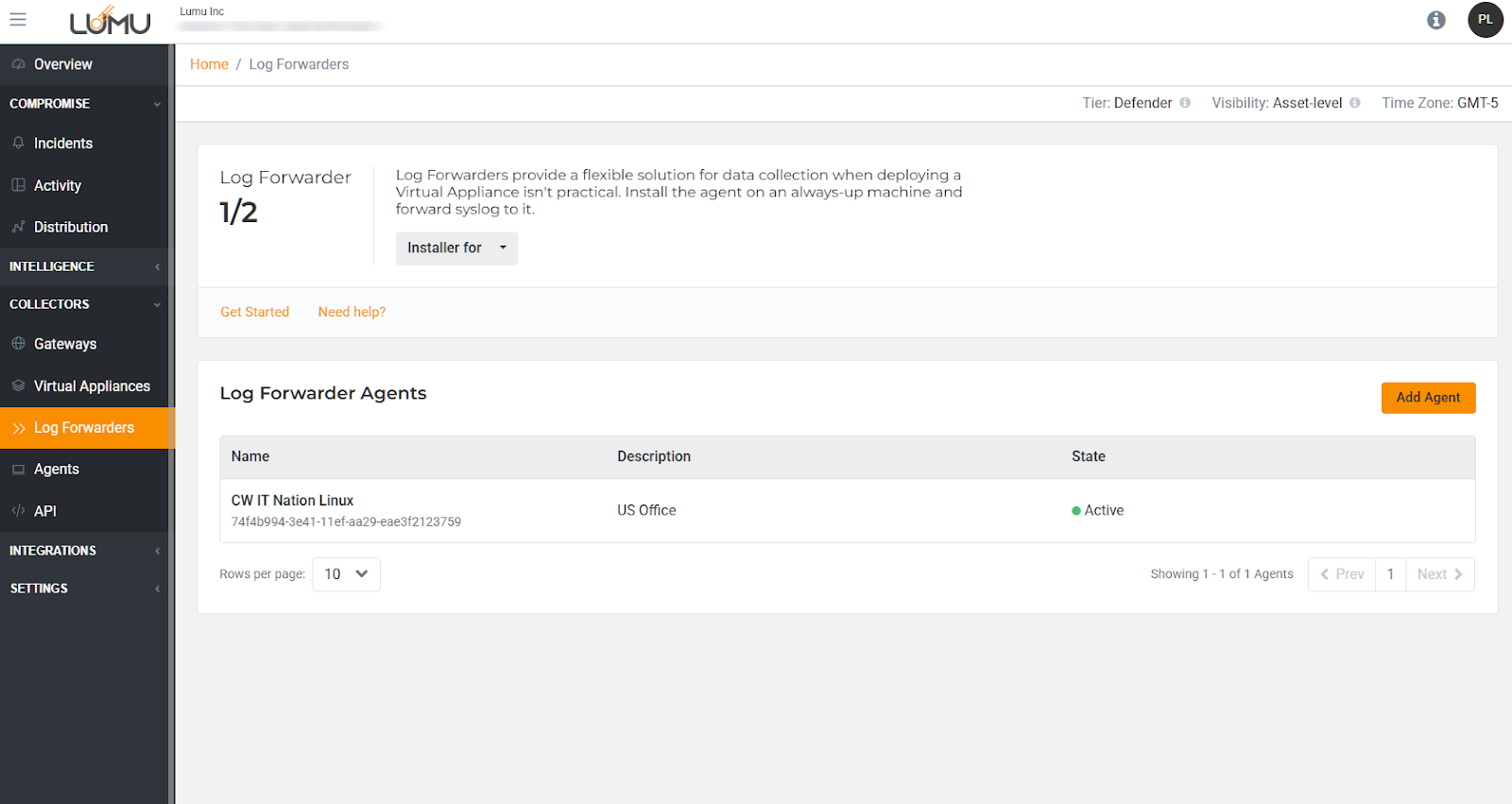Click the Visibility Asset-level info icon
The width and height of the screenshot is (1512, 804).
click(x=1355, y=103)
